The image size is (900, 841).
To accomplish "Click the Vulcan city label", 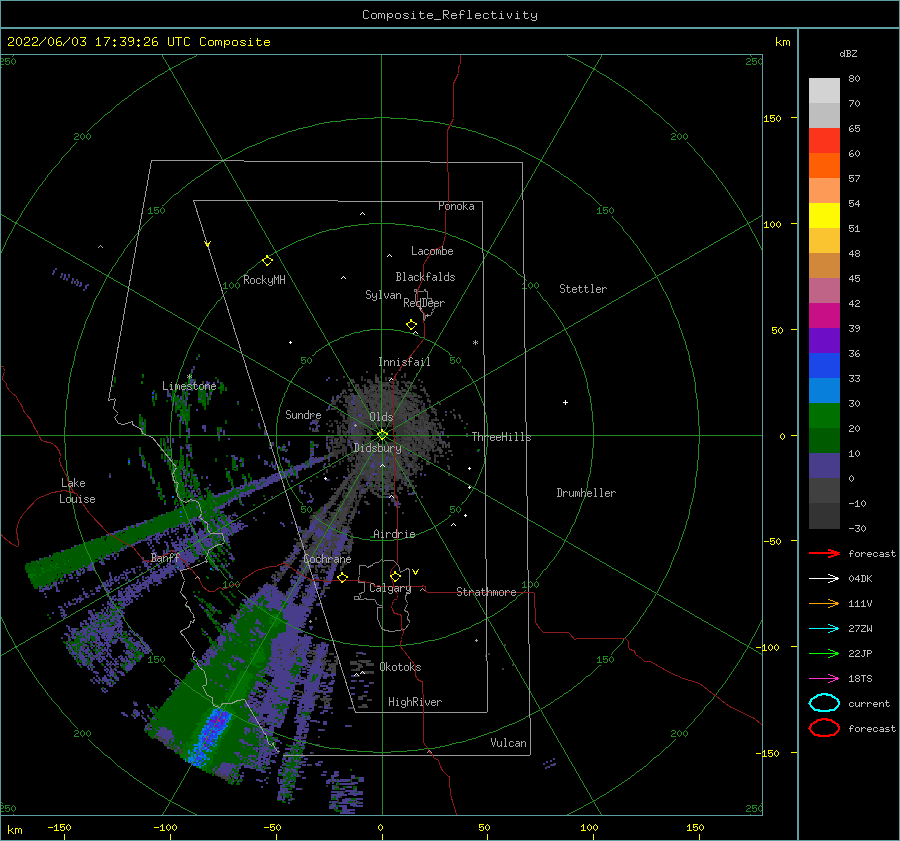I will [x=508, y=743].
